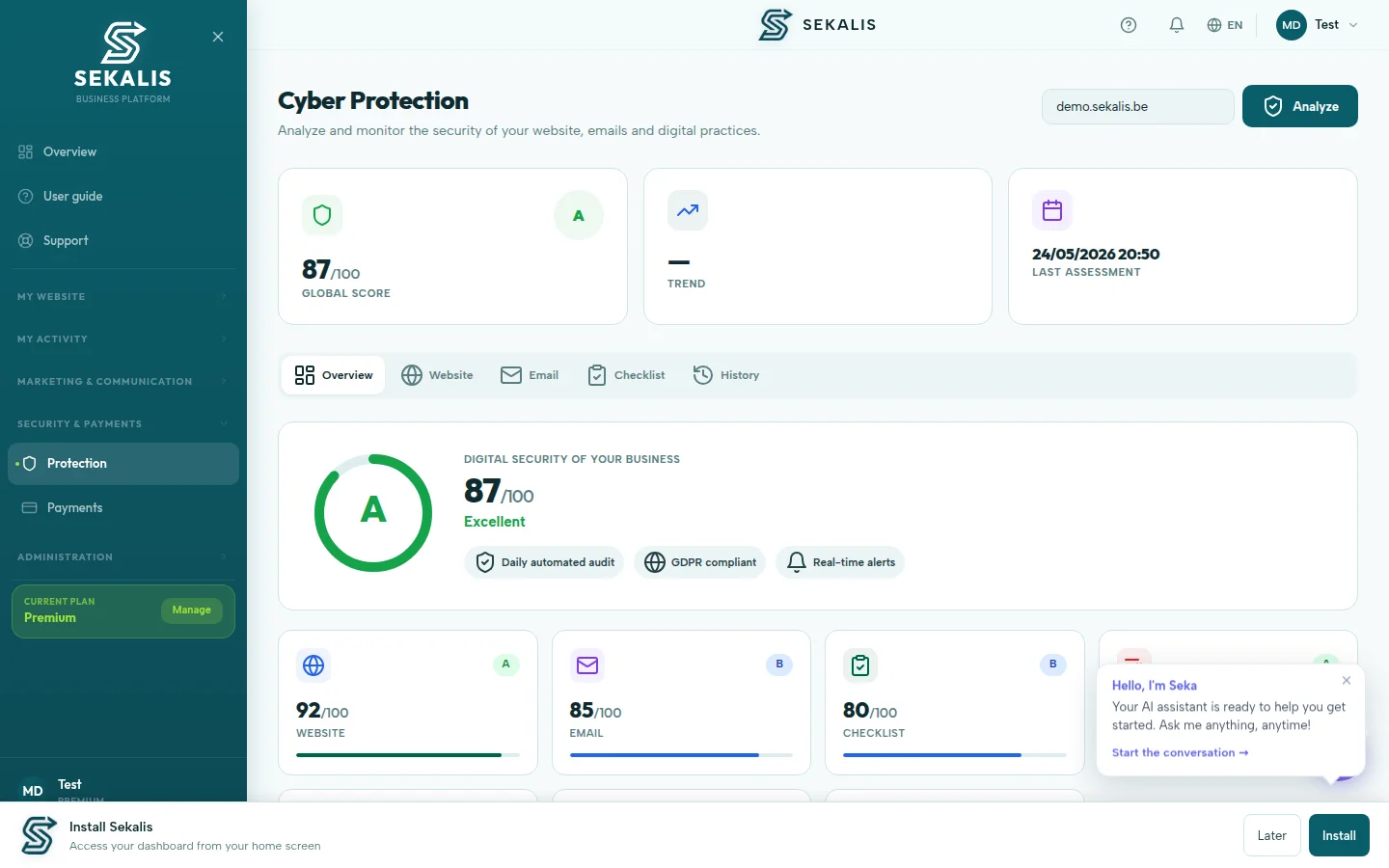
Task: Open the notifications bell
Action: tap(1177, 25)
